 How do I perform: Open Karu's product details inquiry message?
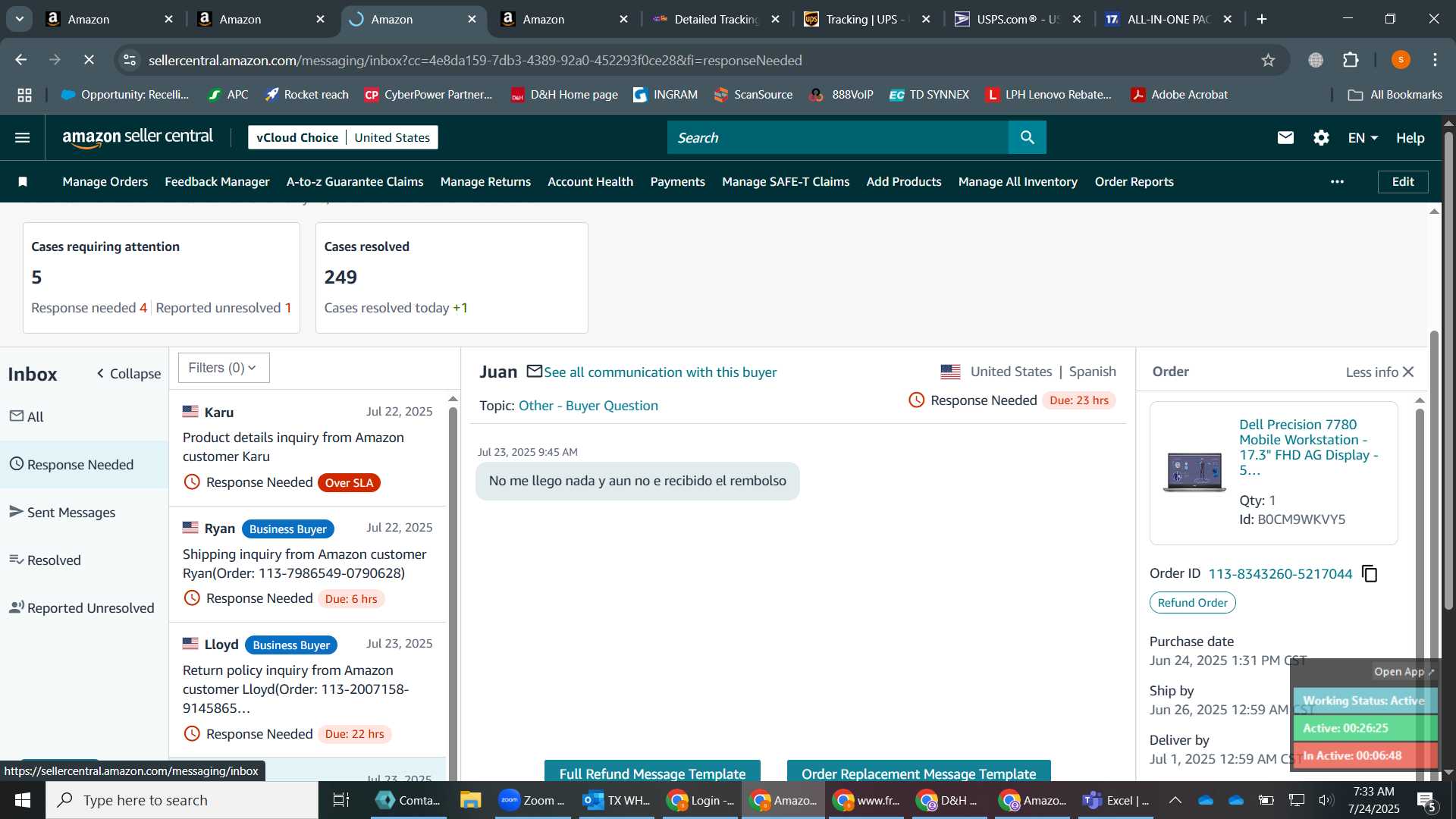pos(307,448)
